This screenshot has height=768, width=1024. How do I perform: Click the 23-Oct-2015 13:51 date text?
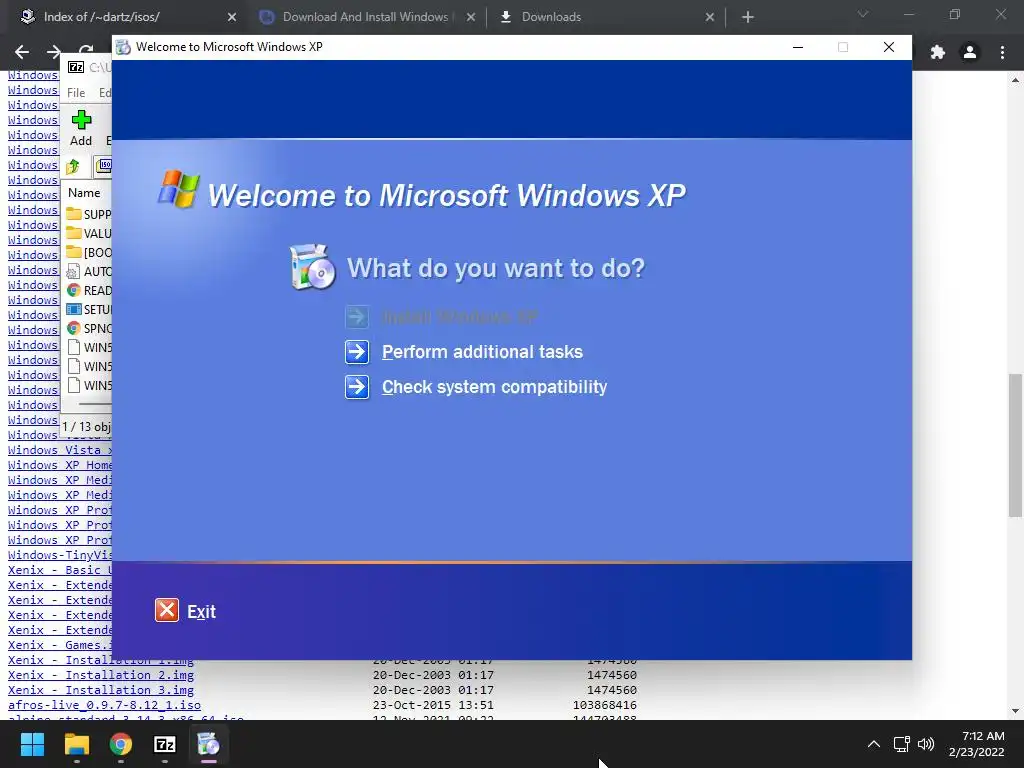coord(433,705)
